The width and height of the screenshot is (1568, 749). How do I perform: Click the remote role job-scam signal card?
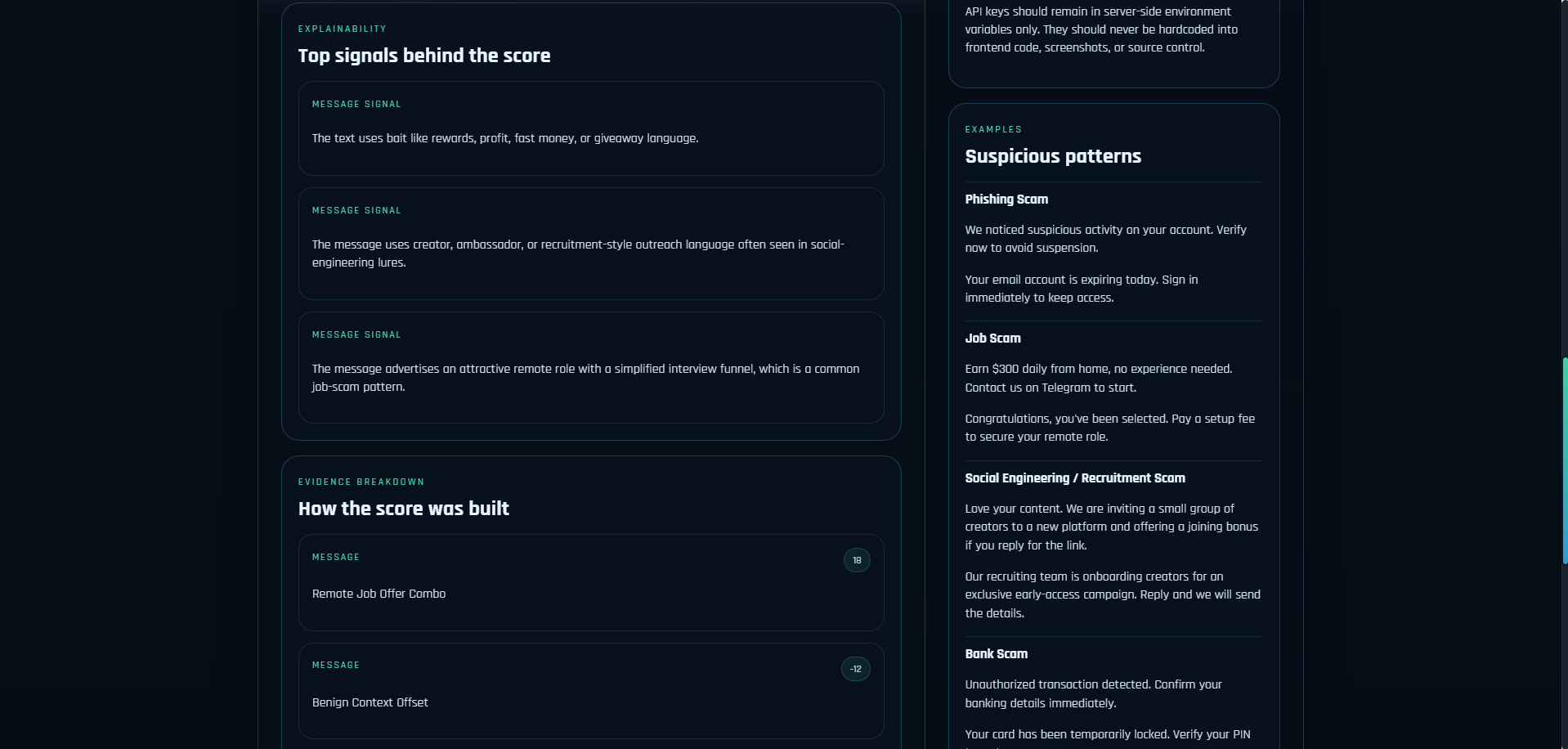click(x=590, y=368)
